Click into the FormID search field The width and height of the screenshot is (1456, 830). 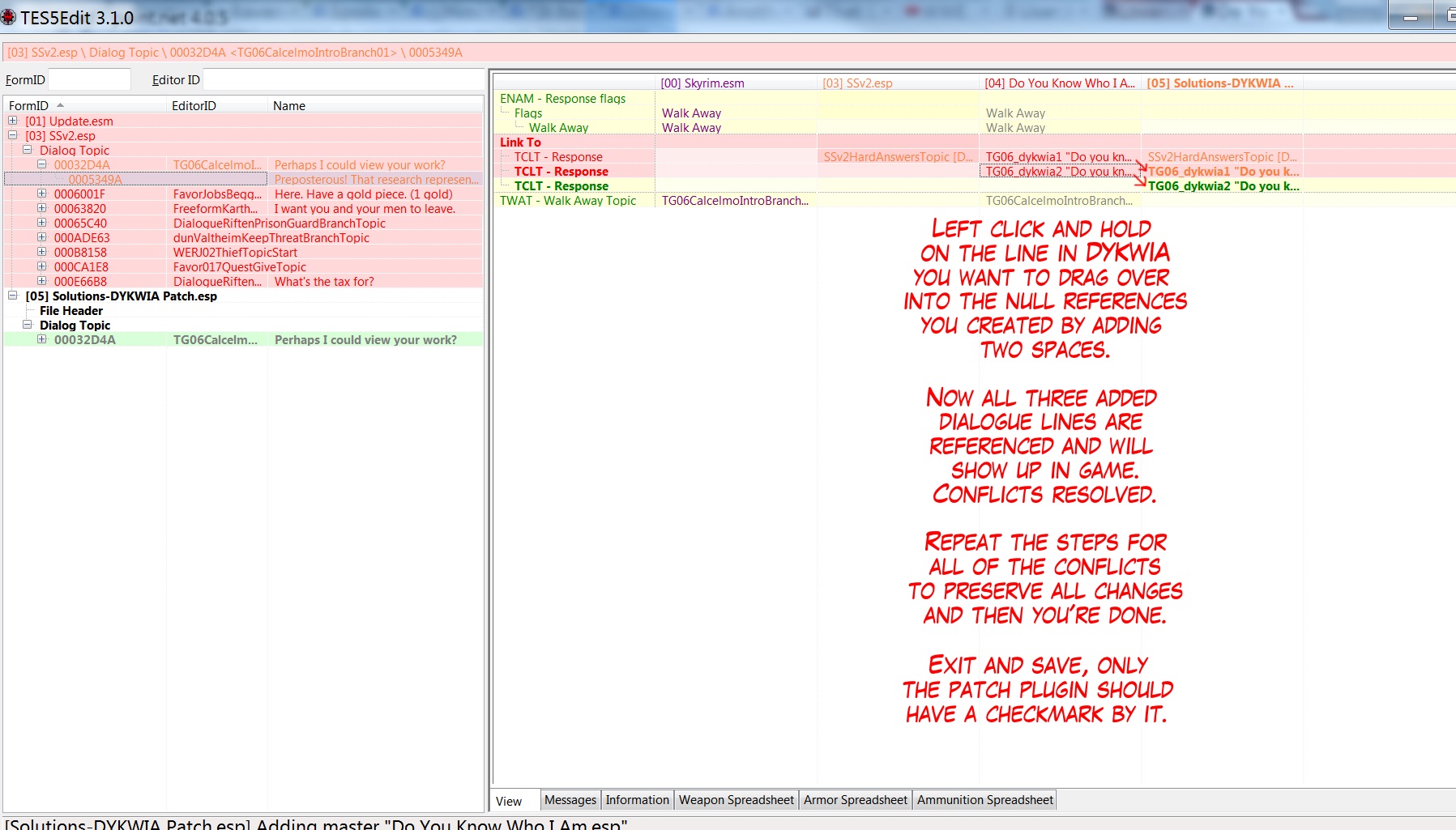pyautogui.click(x=89, y=79)
